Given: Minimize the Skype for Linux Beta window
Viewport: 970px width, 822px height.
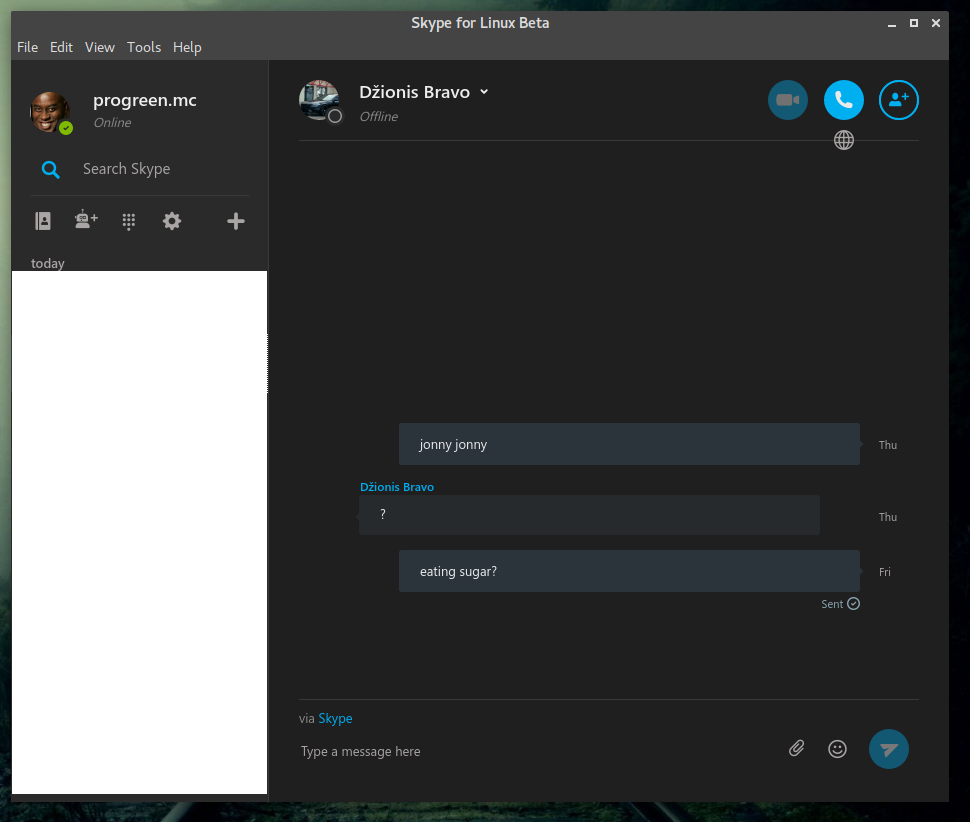Looking at the screenshot, I should [x=891, y=24].
